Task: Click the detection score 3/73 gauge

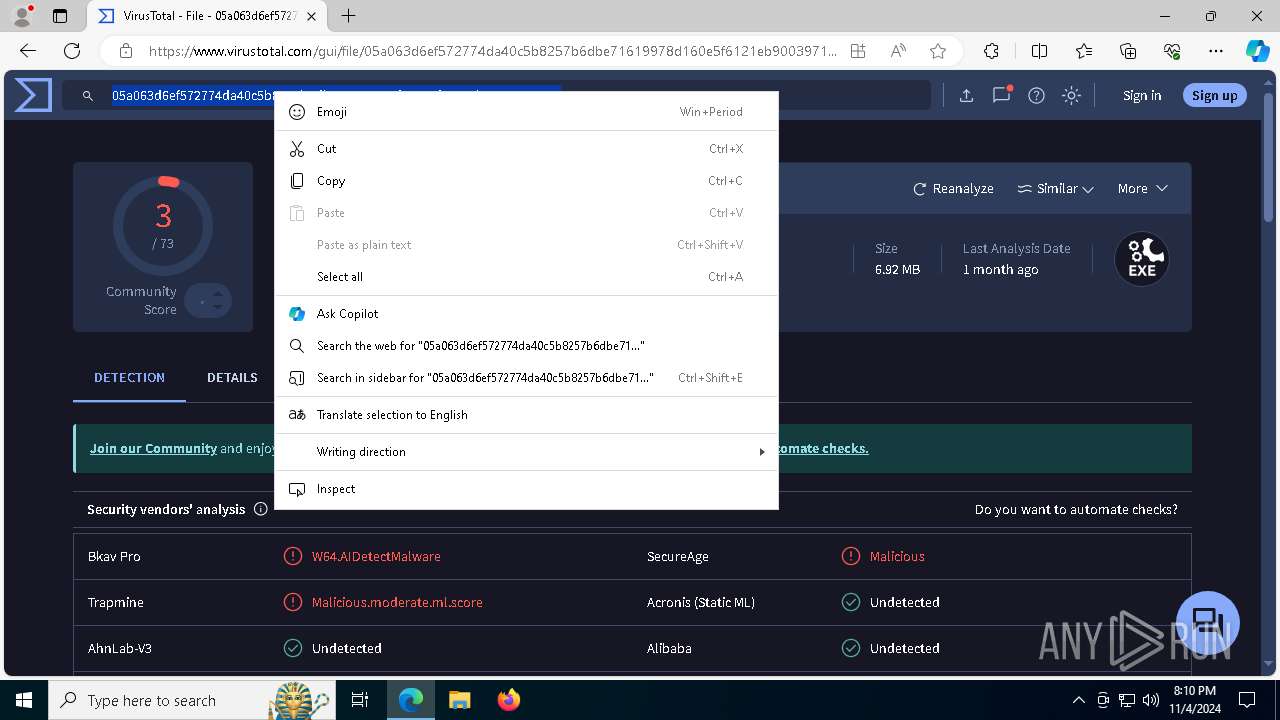Action: coord(162,226)
